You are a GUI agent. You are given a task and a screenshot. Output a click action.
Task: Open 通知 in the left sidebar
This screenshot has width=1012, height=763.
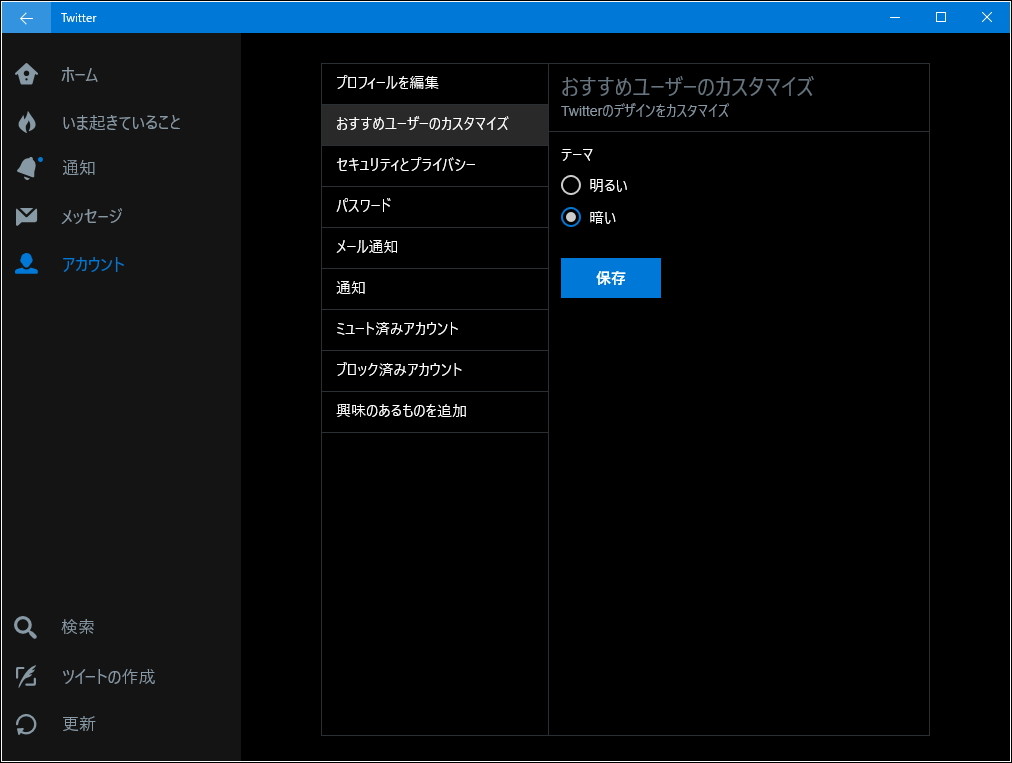79,168
